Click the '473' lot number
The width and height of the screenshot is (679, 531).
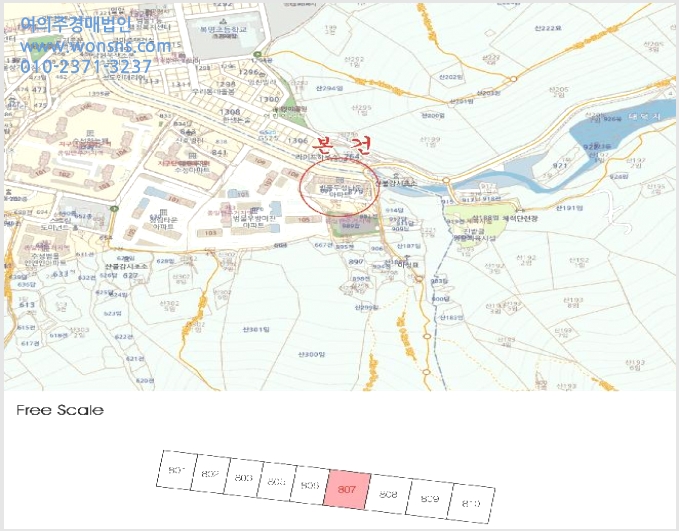39,90
